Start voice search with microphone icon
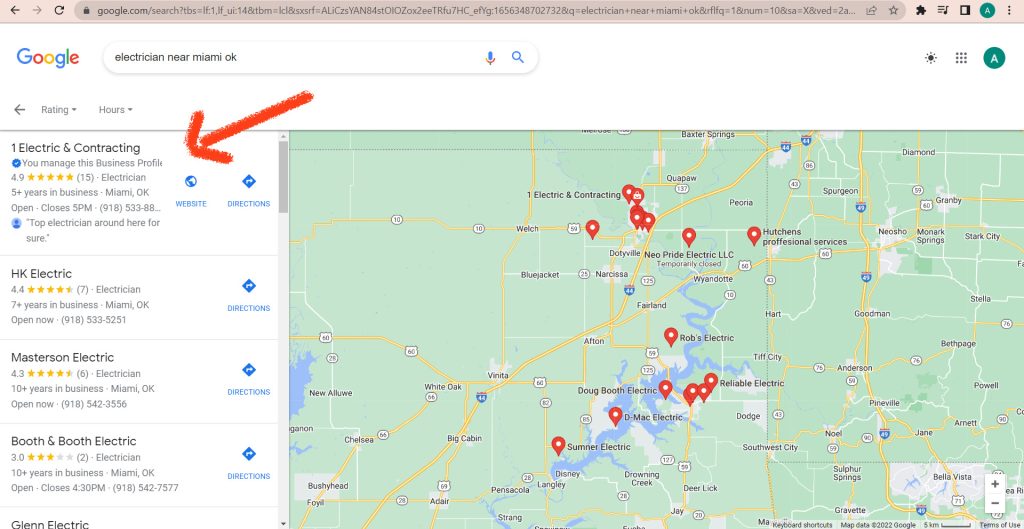 (490, 57)
